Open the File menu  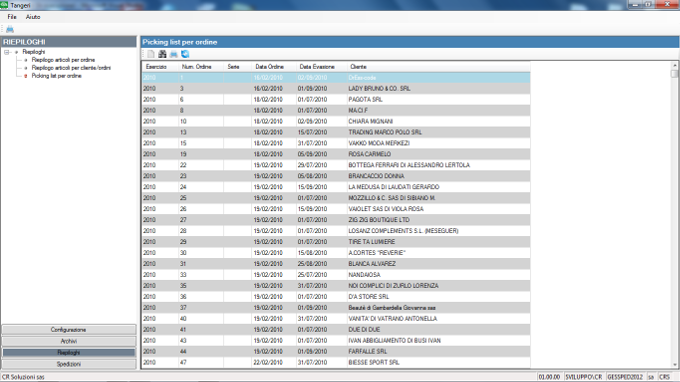(12, 17)
